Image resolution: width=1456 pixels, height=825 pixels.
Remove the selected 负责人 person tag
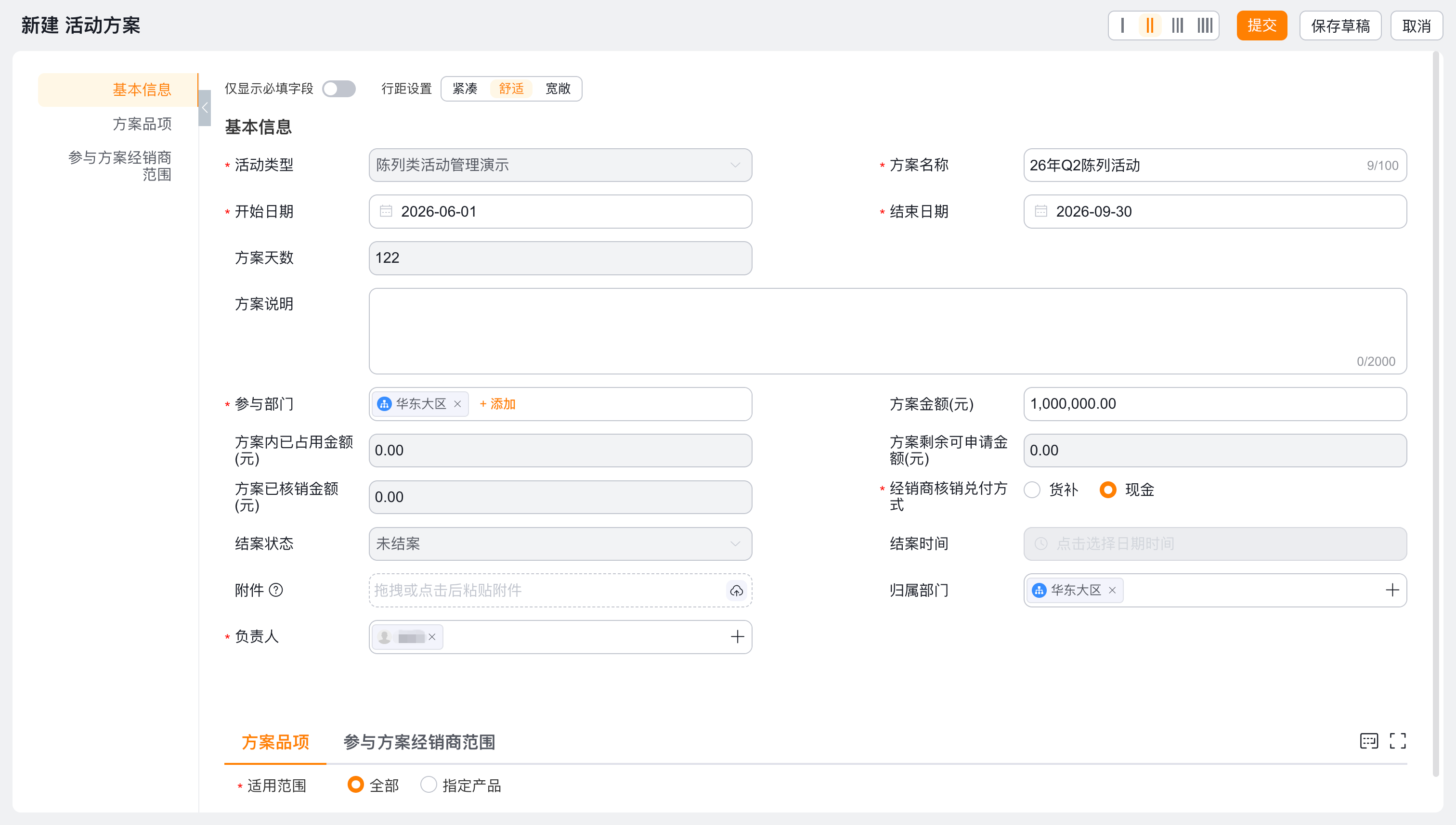tap(432, 637)
